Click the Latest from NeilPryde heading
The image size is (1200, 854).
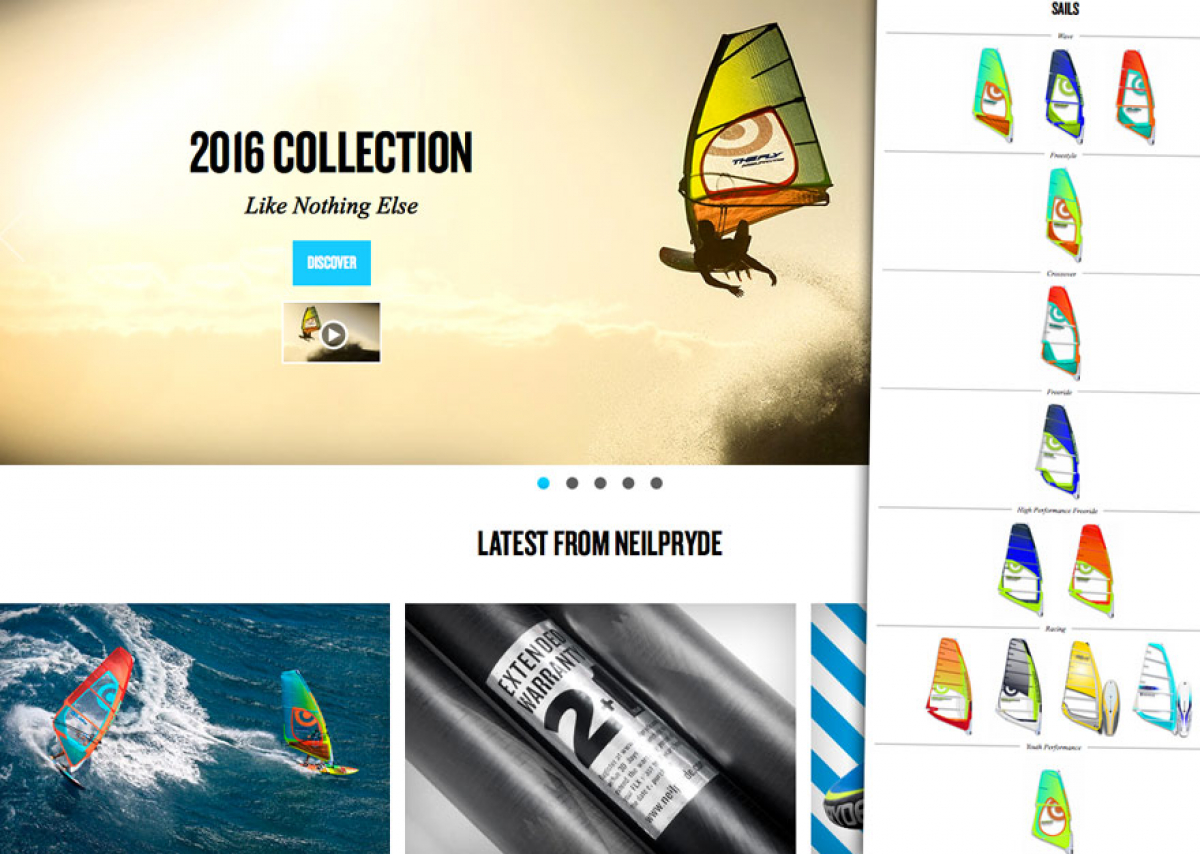point(599,544)
